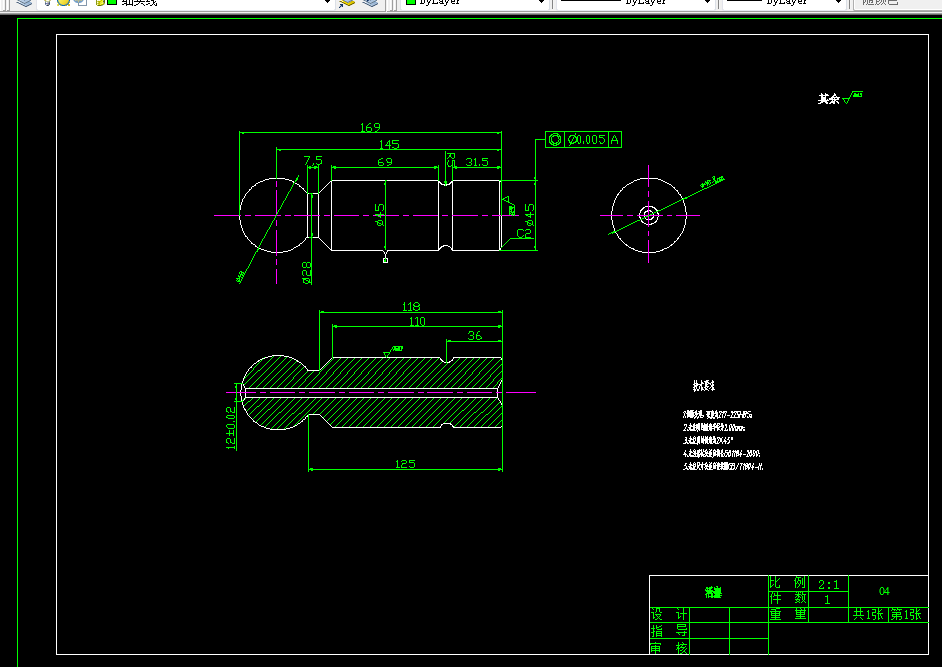Screen dimensions: 942x667
Task: Select the 36 dimension text
Action: [475, 335]
